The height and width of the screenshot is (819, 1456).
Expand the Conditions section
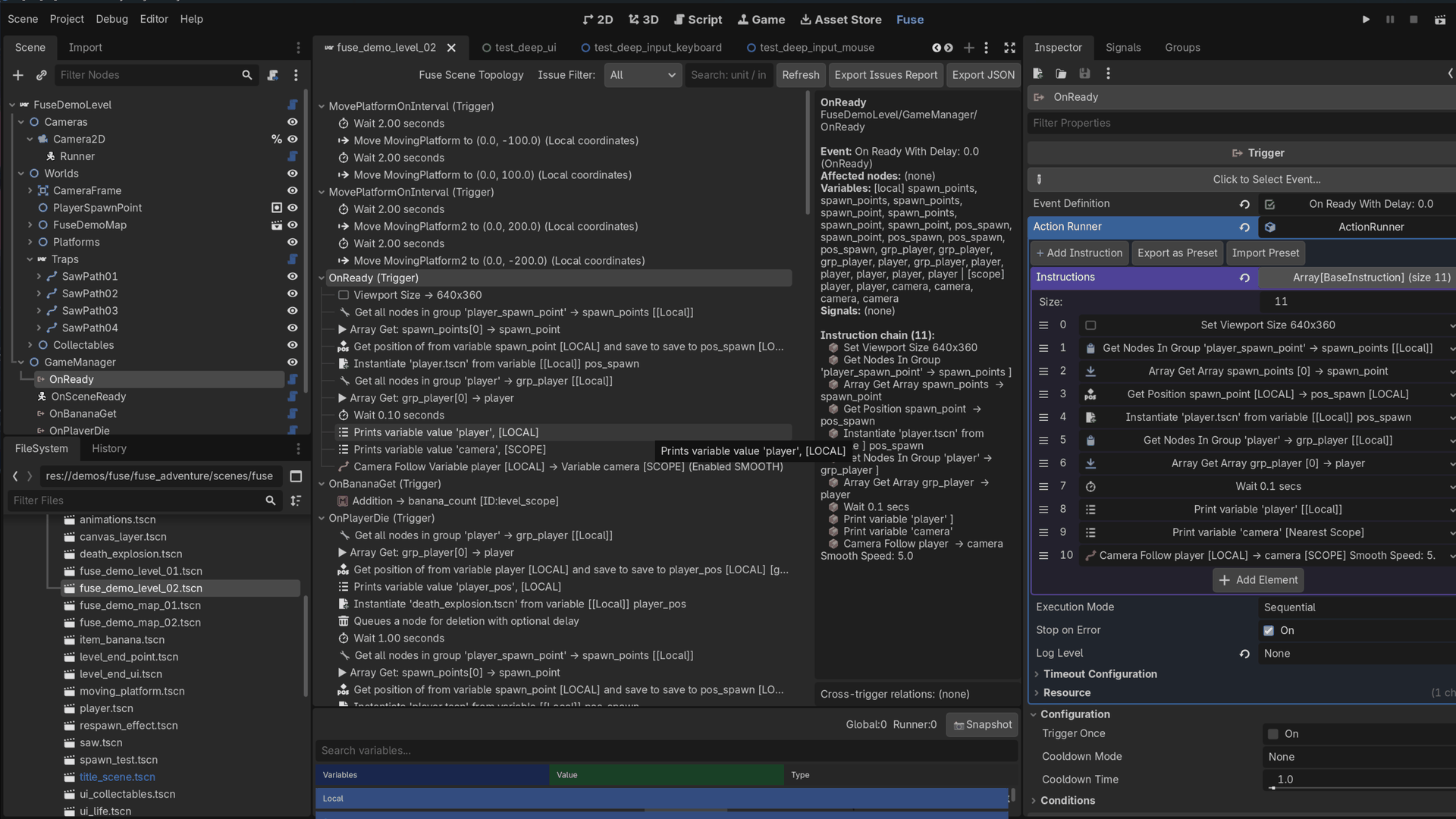coord(1065,801)
